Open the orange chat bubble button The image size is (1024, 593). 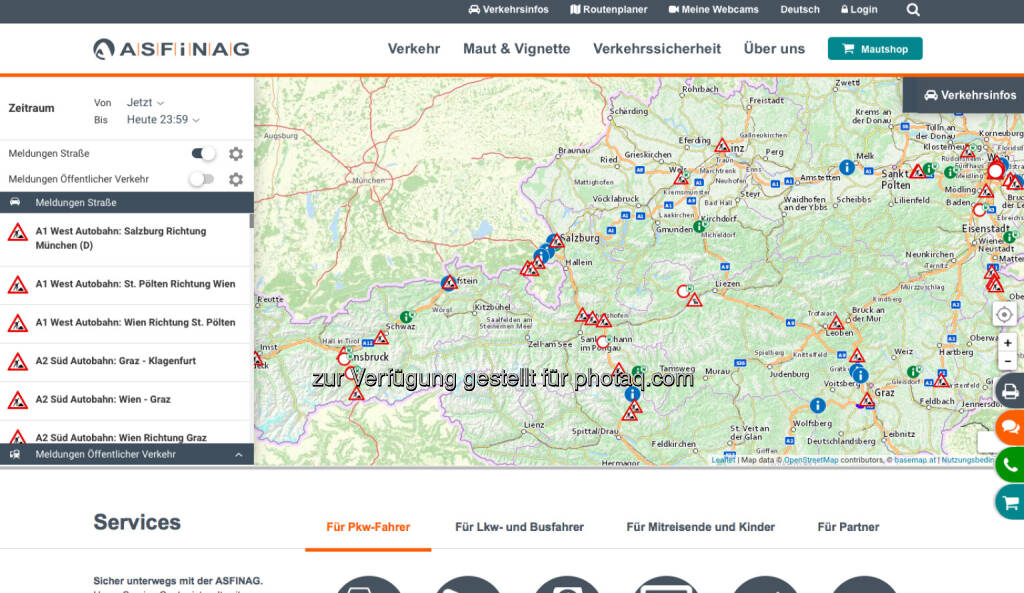1010,427
